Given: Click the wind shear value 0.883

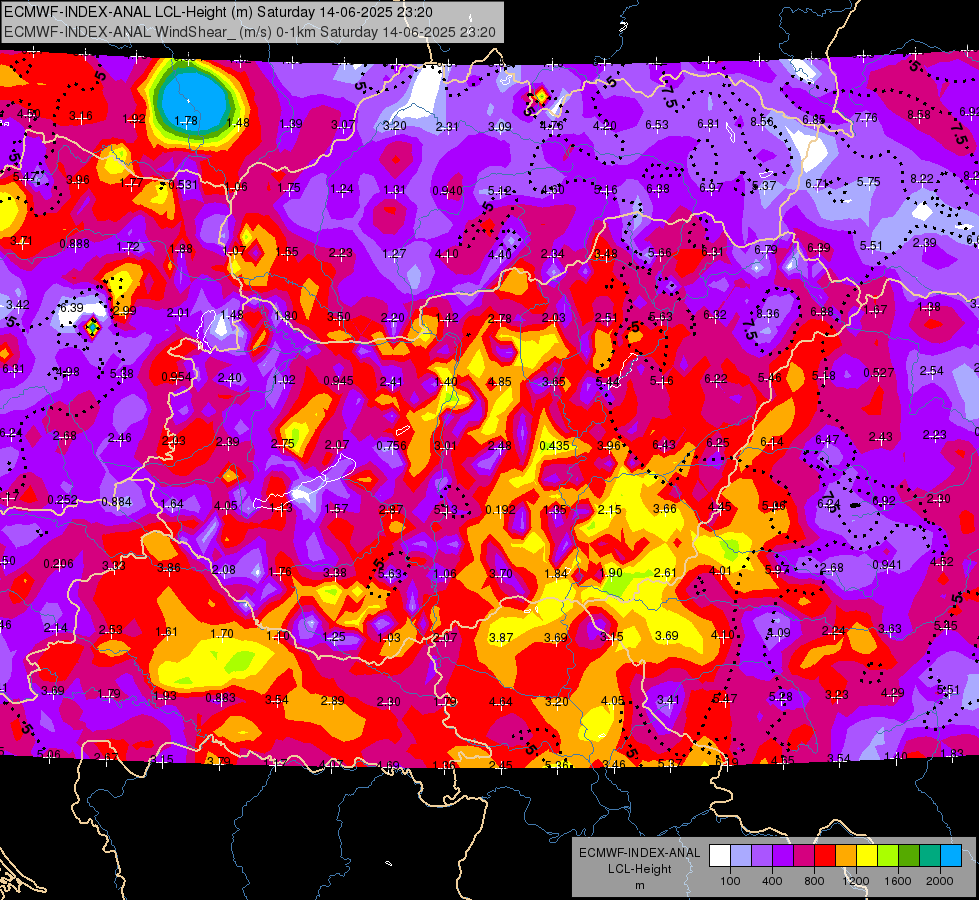Looking at the screenshot, I should click(x=220, y=698).
